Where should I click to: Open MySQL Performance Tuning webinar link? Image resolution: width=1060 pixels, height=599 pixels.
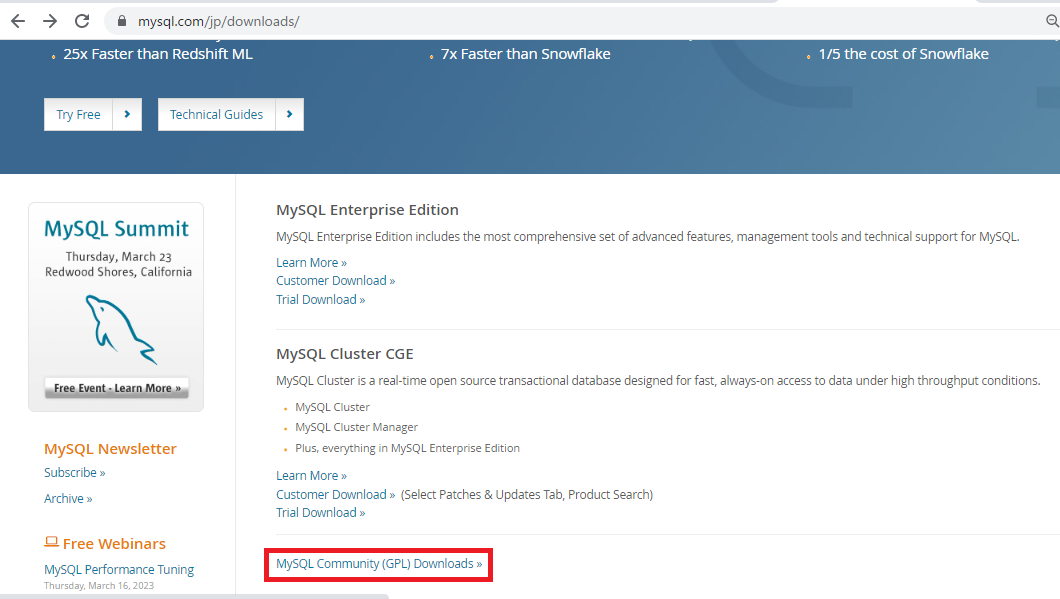pos(119,569)
